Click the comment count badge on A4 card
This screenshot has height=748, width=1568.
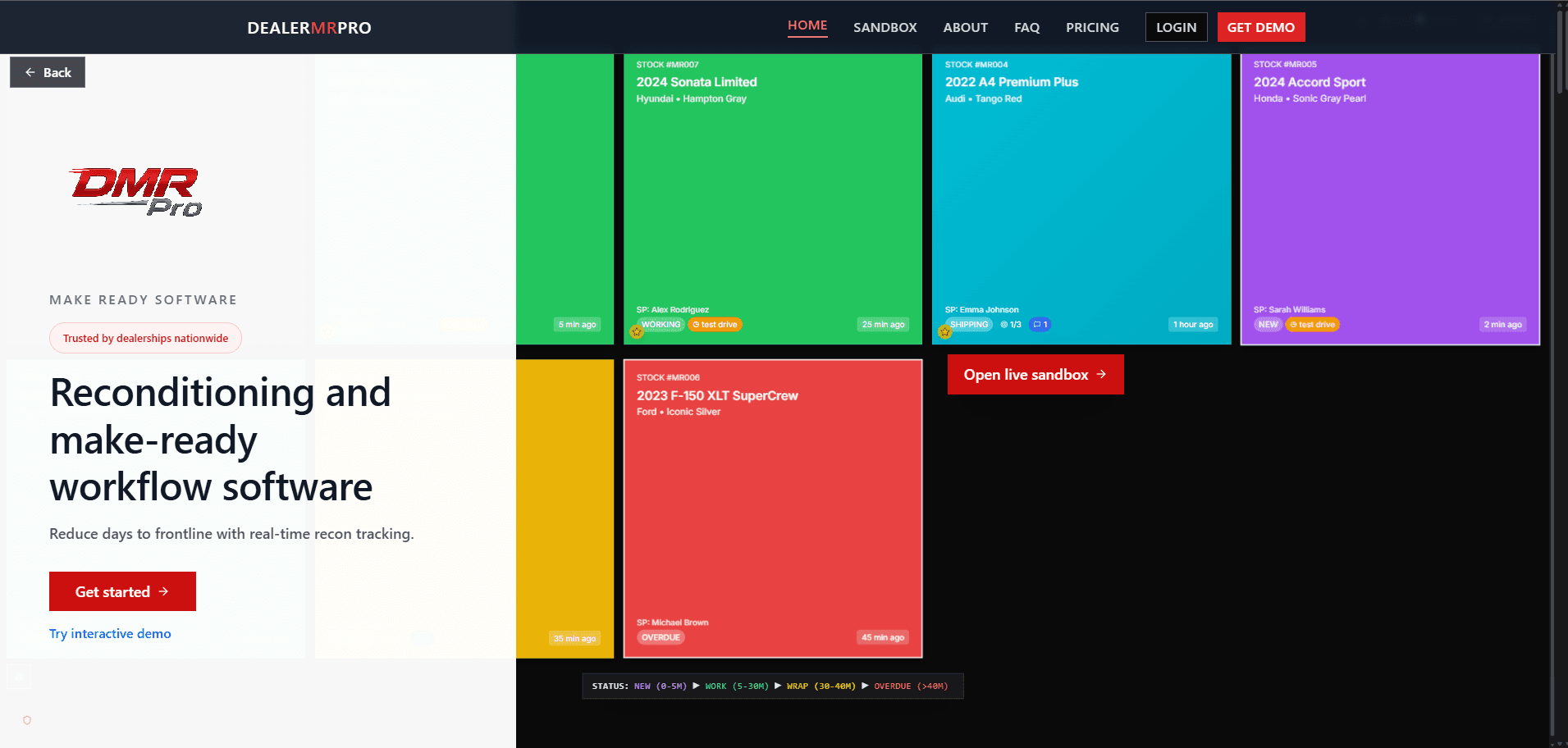click(x=1040, y=325)
